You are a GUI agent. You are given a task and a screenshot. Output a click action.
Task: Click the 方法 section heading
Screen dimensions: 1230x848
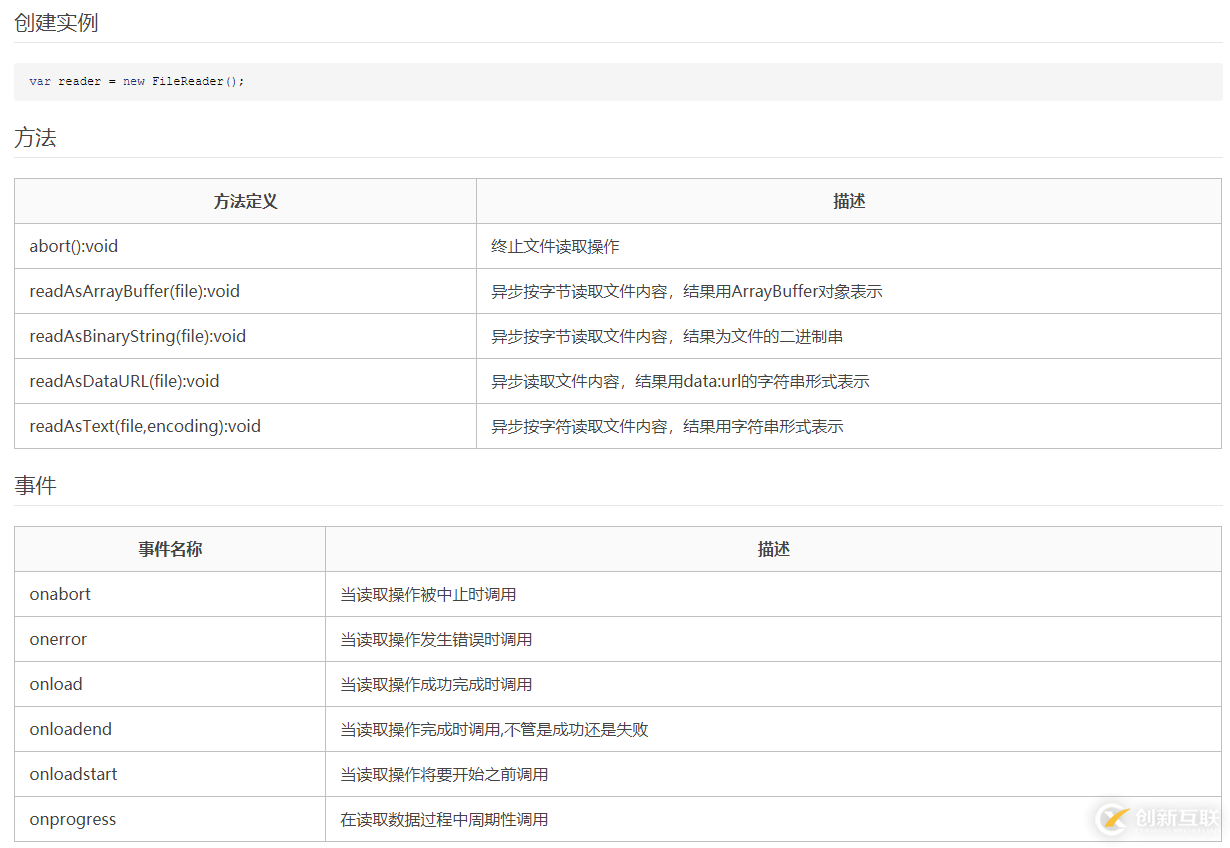click(34, 137)
